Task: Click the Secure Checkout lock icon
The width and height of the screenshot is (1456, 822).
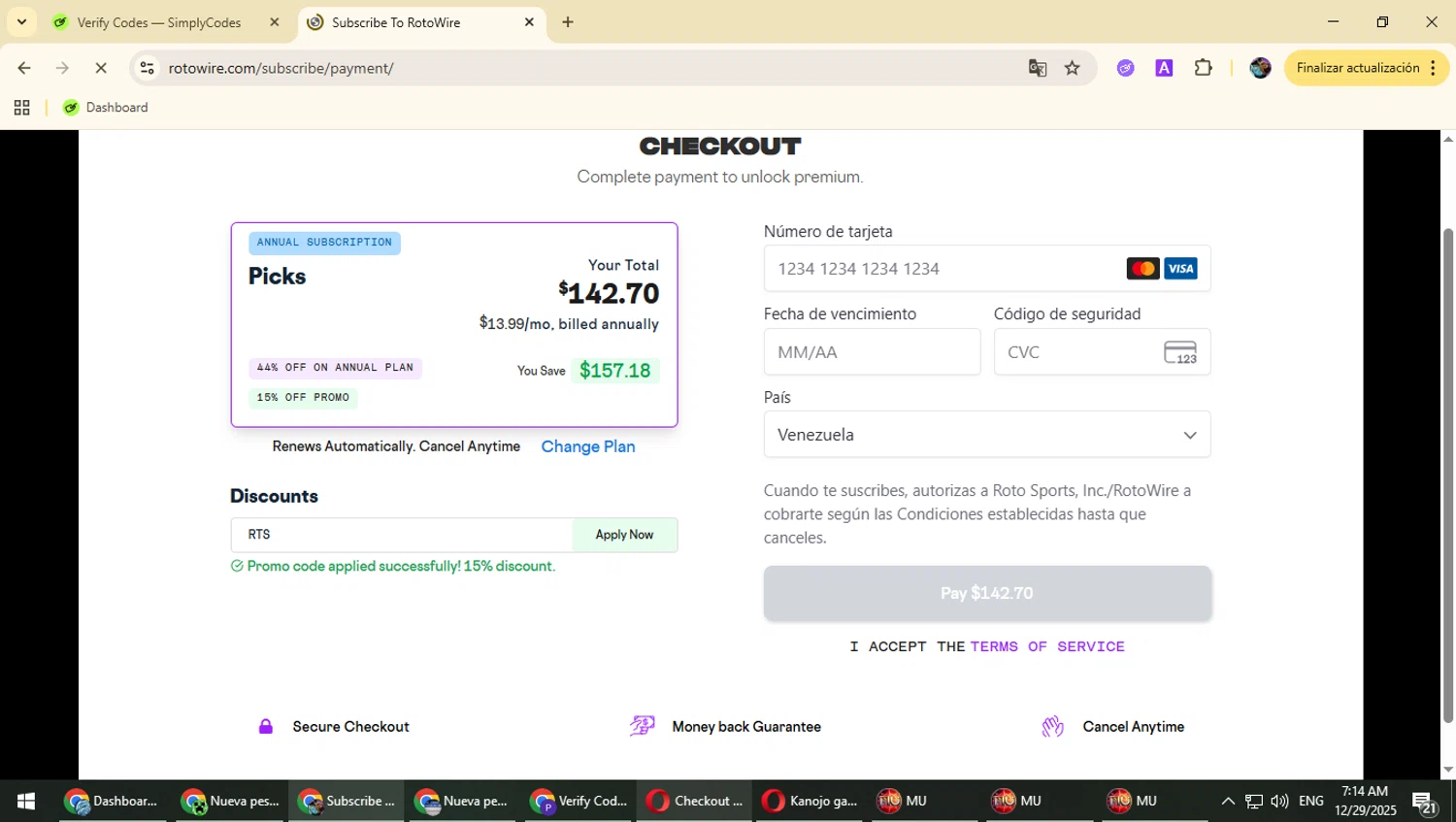Action: (265, 726)
